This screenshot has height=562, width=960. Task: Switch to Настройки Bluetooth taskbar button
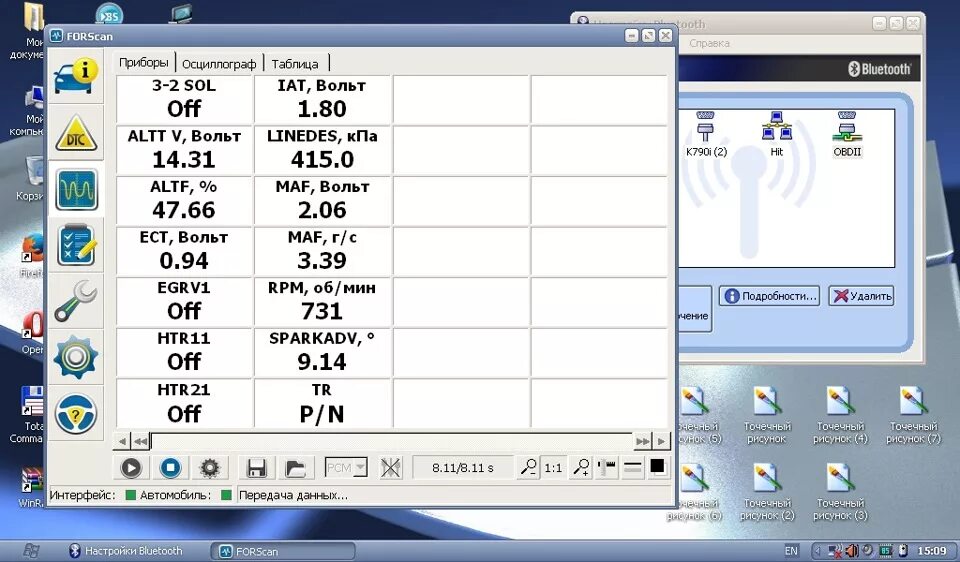126,551
